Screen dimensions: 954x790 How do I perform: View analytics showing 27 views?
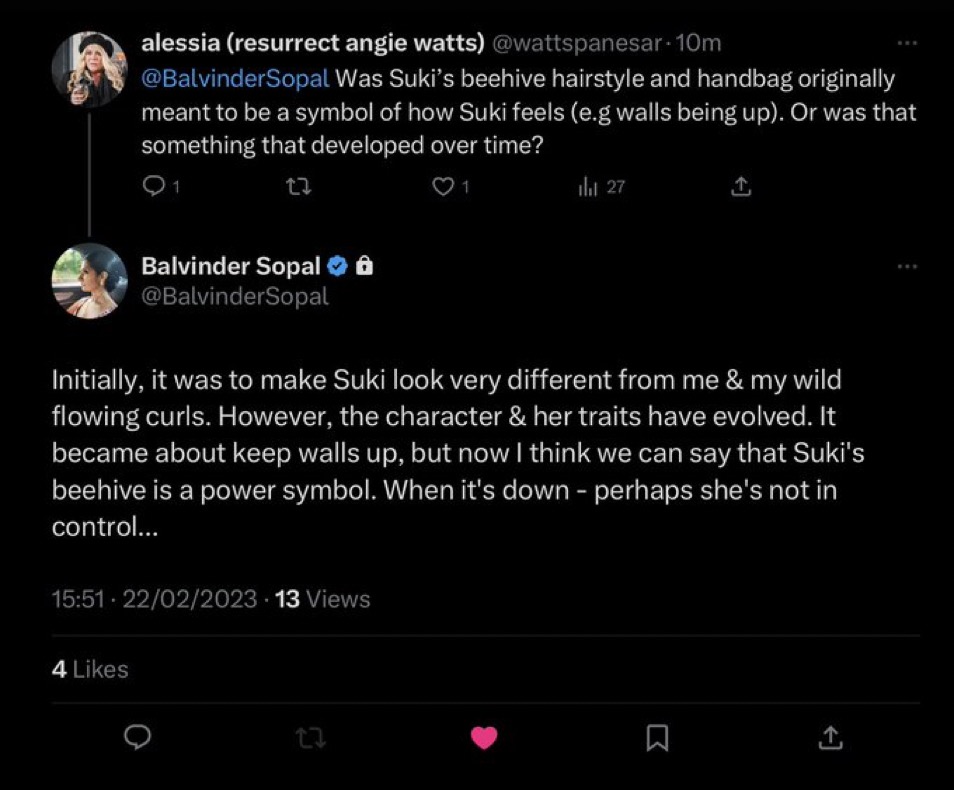[588, 186]
